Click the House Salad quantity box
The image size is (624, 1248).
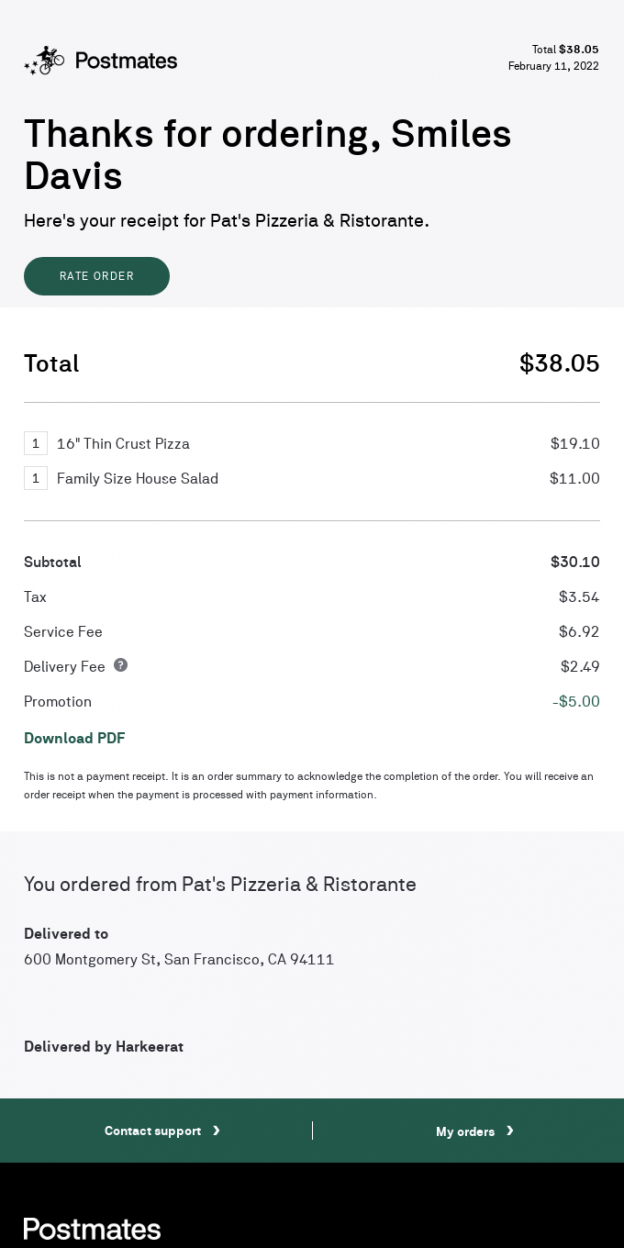point(35,478)
